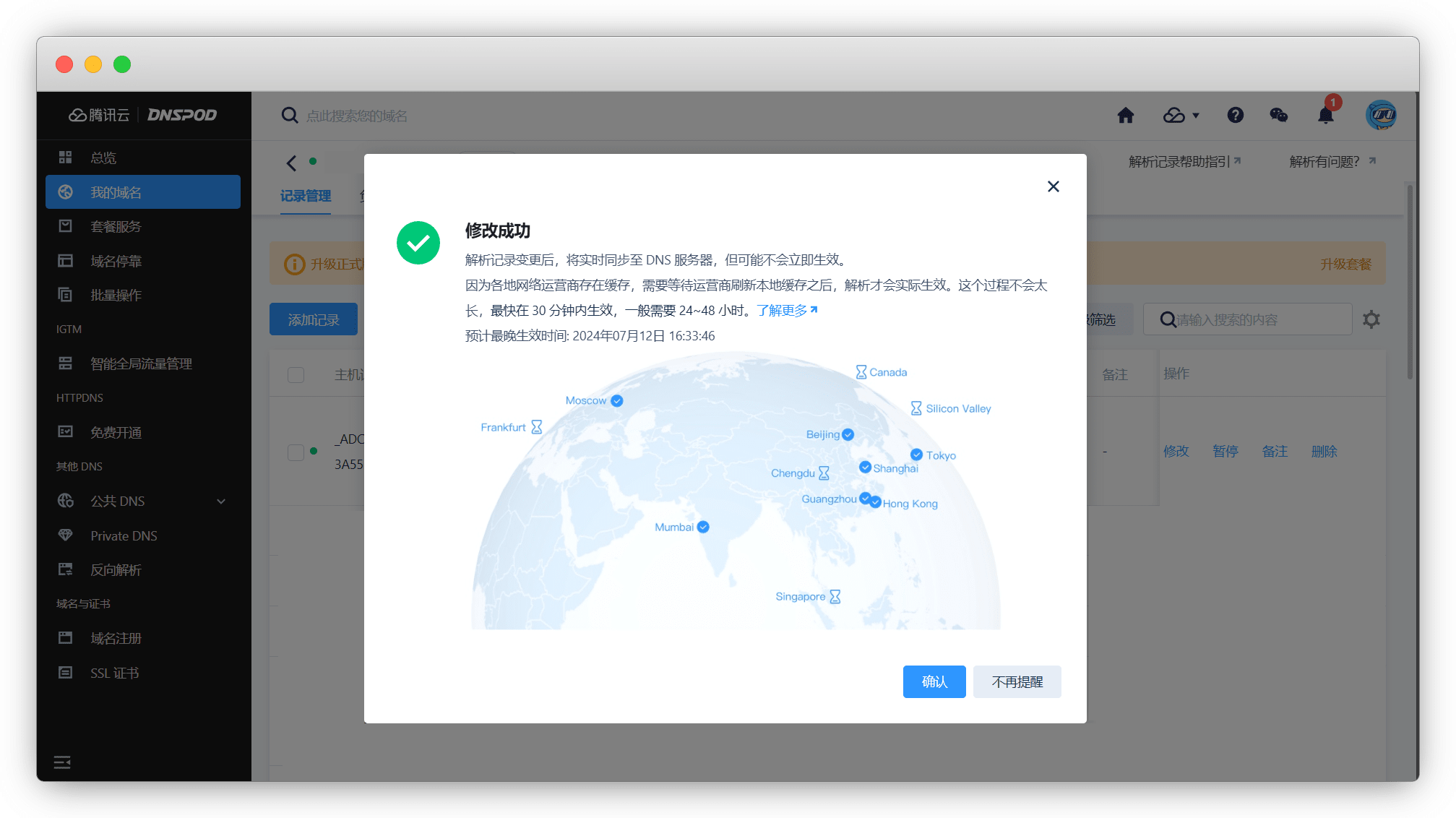Switch to the 记录管理 tab
This screenshot has height=818, width=1456.
(306, 196)
